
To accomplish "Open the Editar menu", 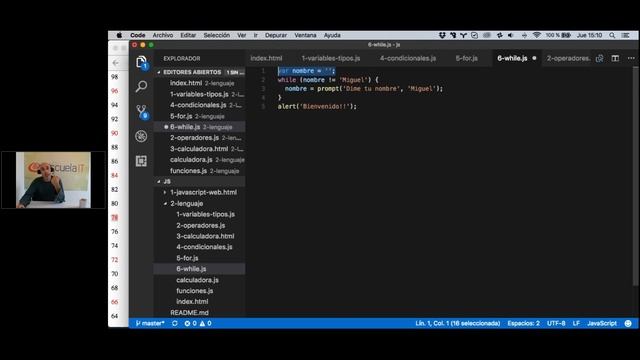I will point(188,36).
